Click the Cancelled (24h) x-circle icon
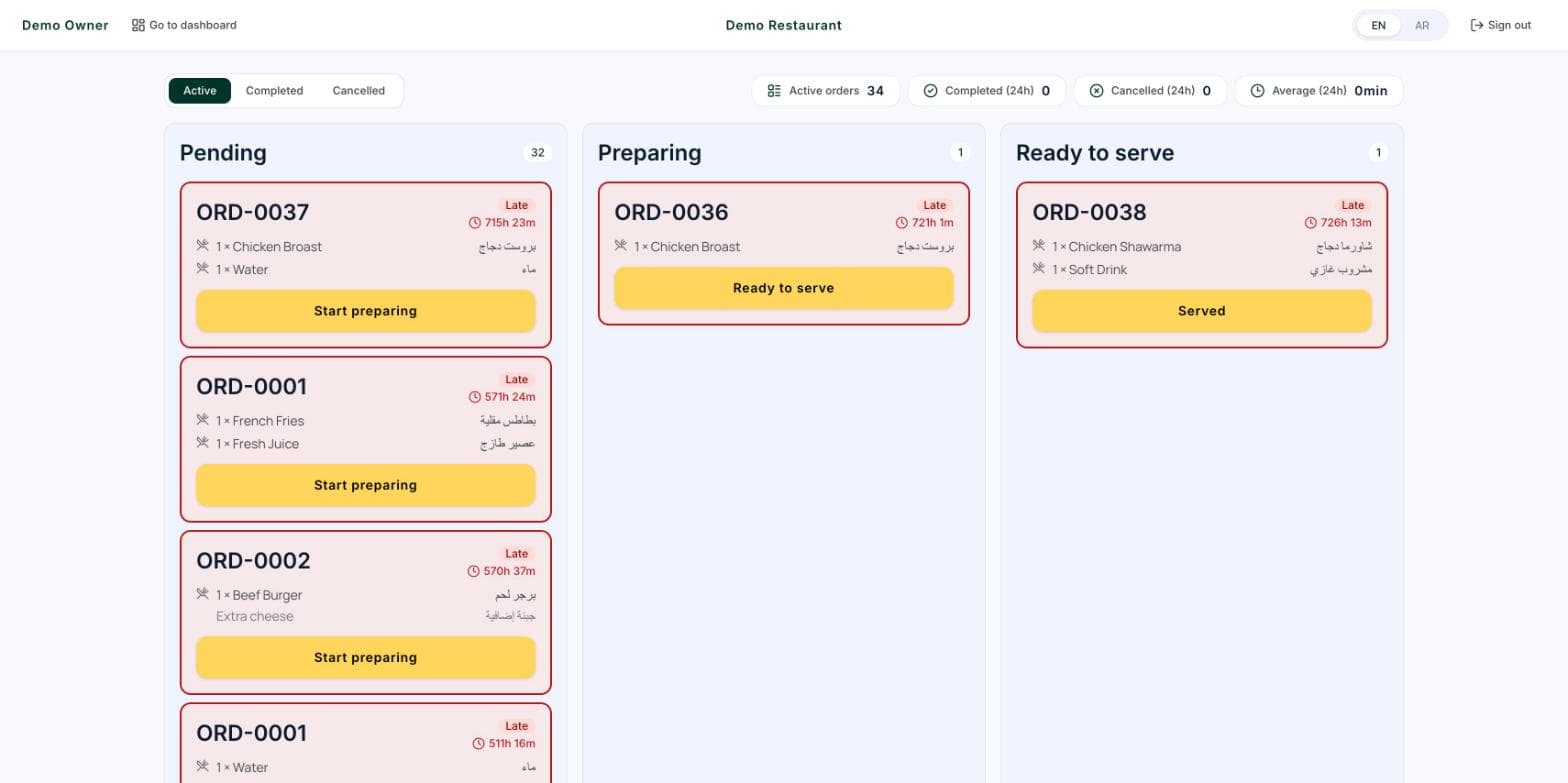Viewport: 1568px width, 783px height. click(x=1096, y=91)
